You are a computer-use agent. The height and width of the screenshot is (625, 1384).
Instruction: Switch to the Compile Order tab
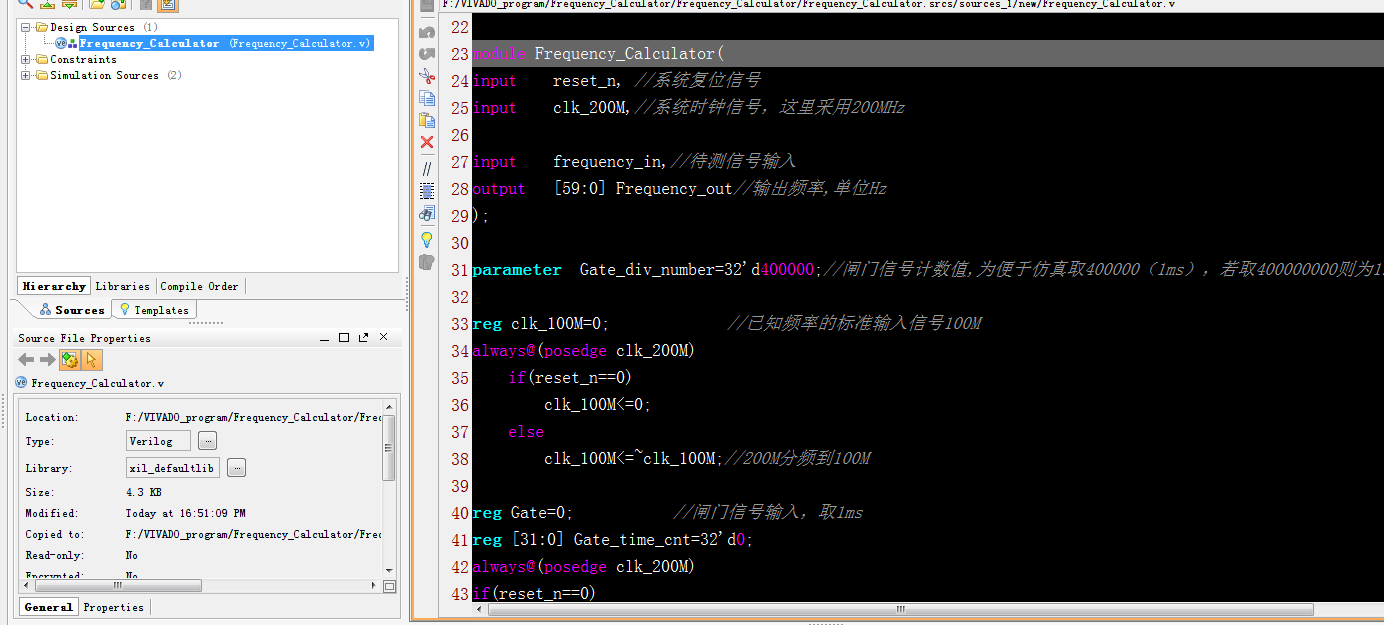(199, 286)
